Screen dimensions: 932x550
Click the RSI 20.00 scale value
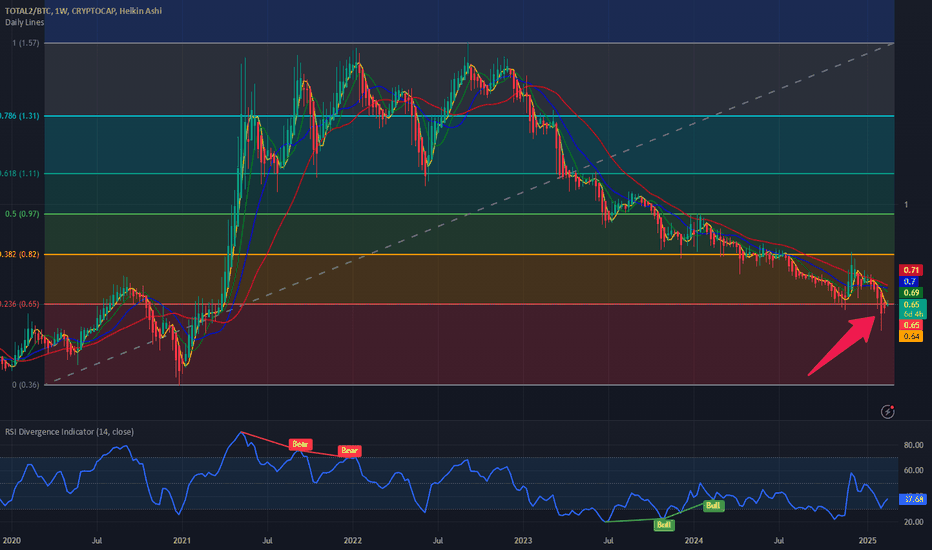(x=914, y=522)
